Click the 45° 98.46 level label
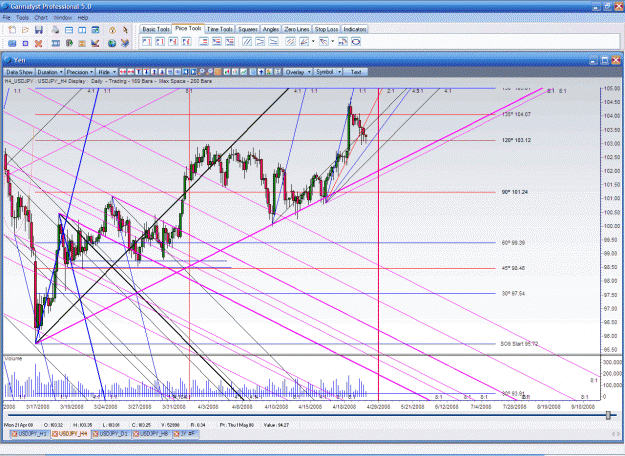Screen dimensions: 625x456 513,268
